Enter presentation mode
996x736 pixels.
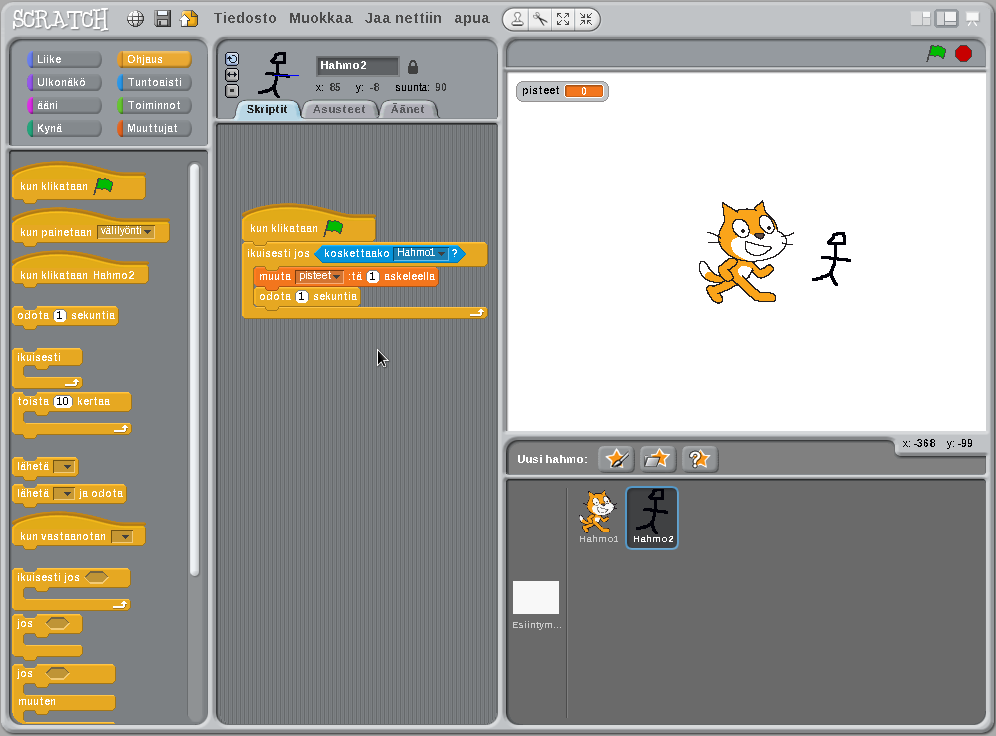click(972, 19)
